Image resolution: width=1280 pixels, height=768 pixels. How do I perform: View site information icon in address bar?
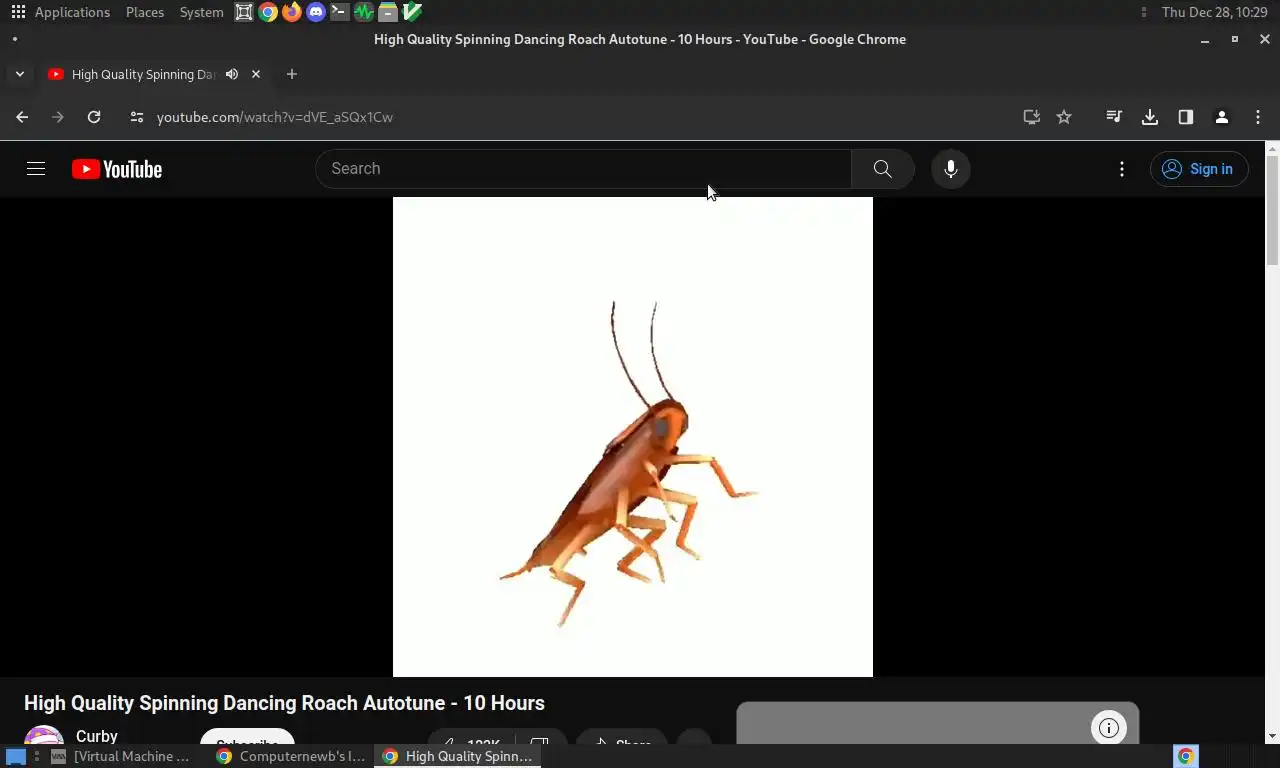(x=137, y=117)
